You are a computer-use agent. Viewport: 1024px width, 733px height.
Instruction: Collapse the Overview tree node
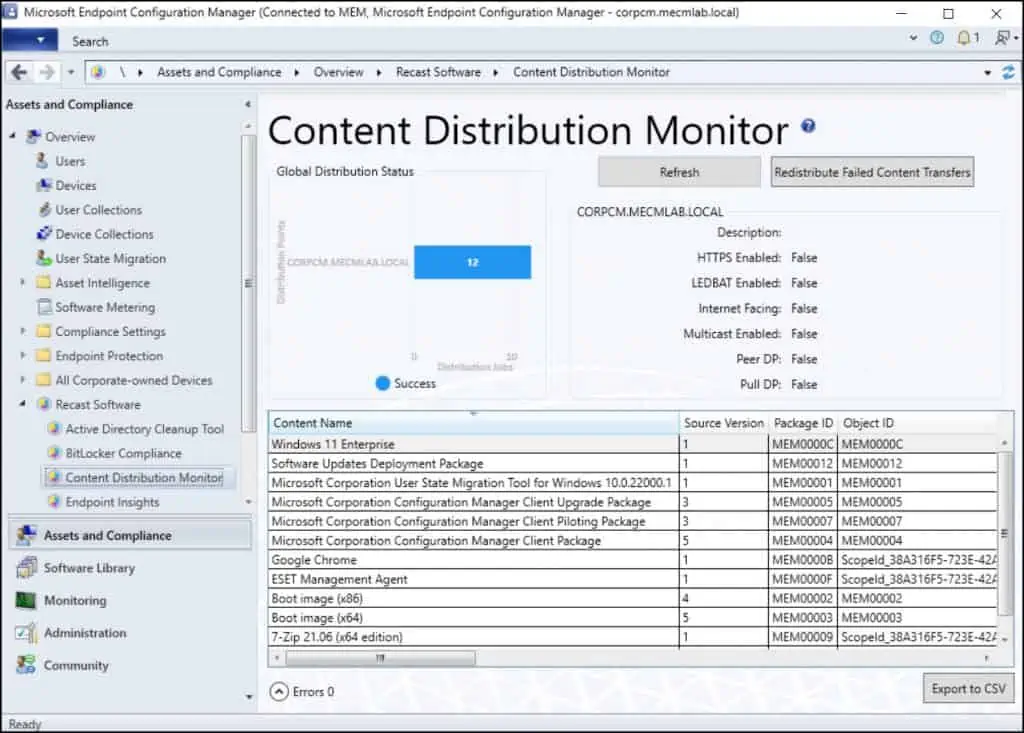(x=12, y=136)
